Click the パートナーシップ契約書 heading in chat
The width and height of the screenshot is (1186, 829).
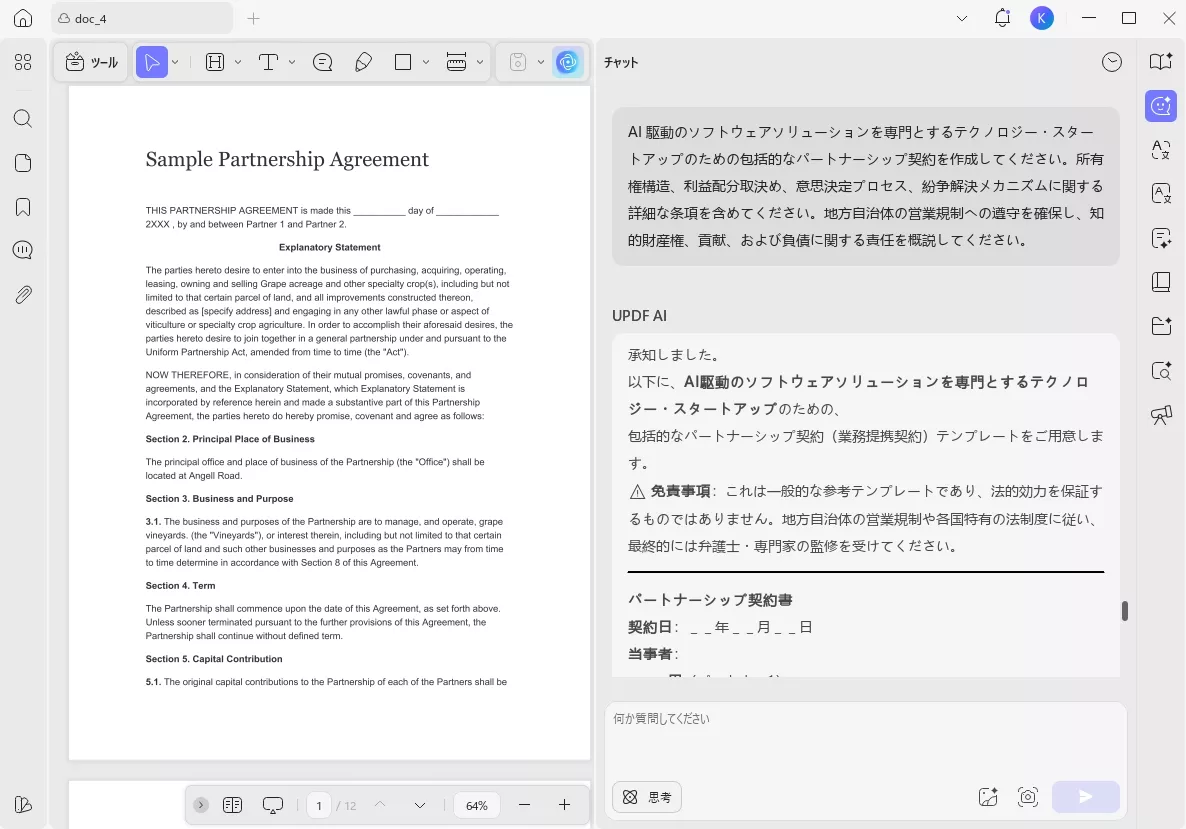709,600
